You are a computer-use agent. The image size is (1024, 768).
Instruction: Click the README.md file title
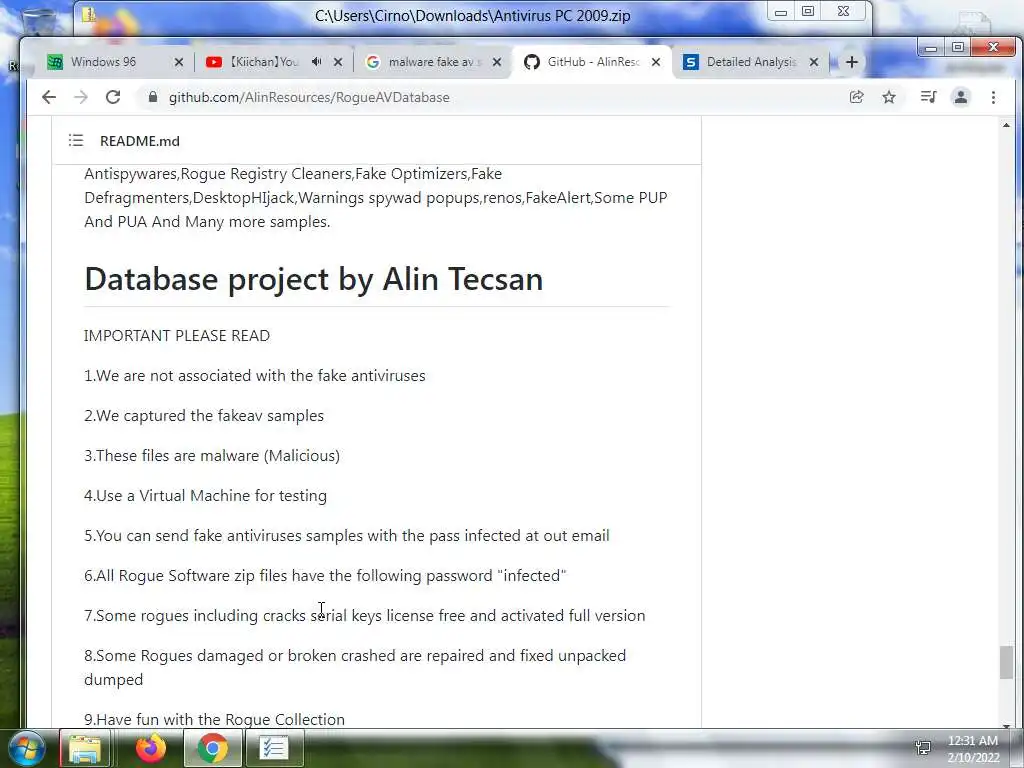[x=140, y=141]
